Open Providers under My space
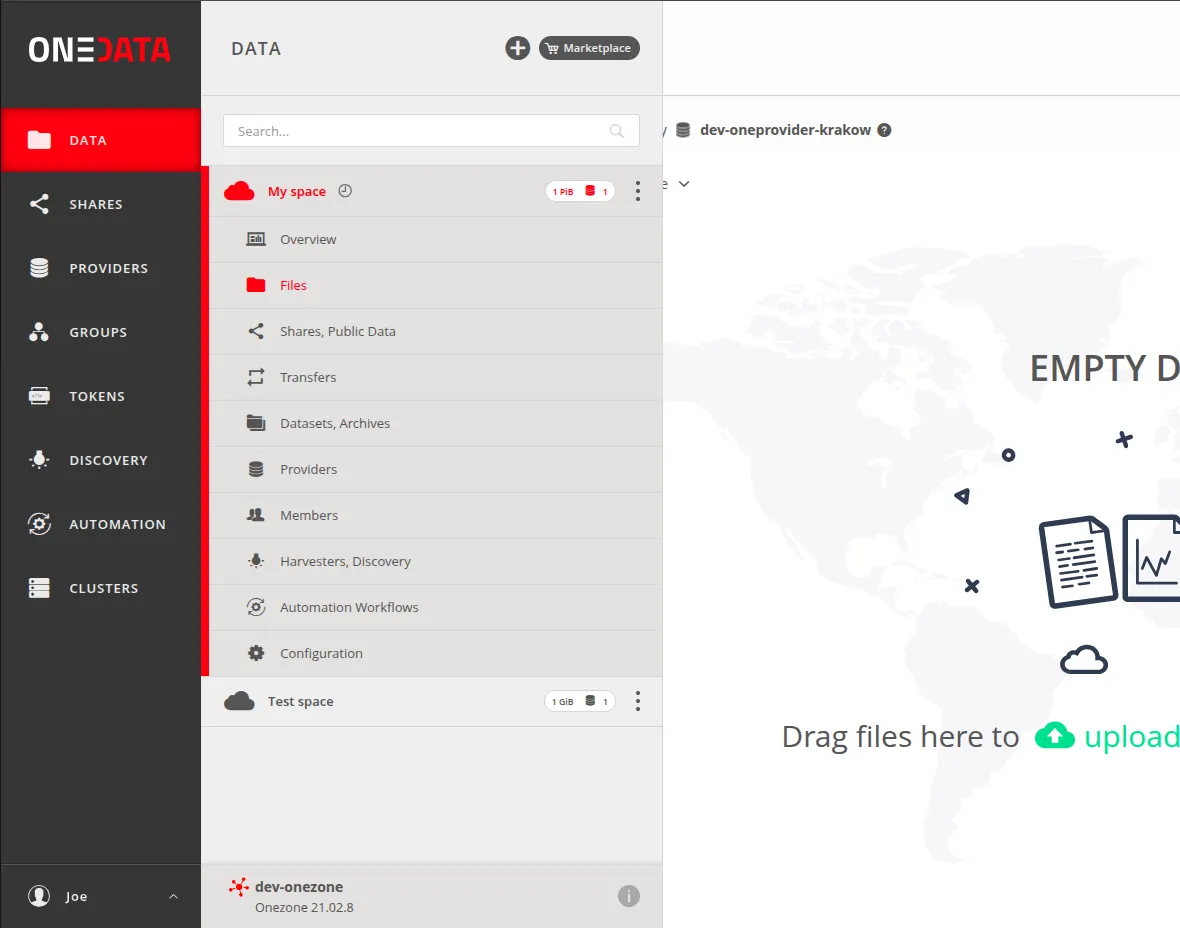Viewport: 1180px width, 928px height. [436, 469]
